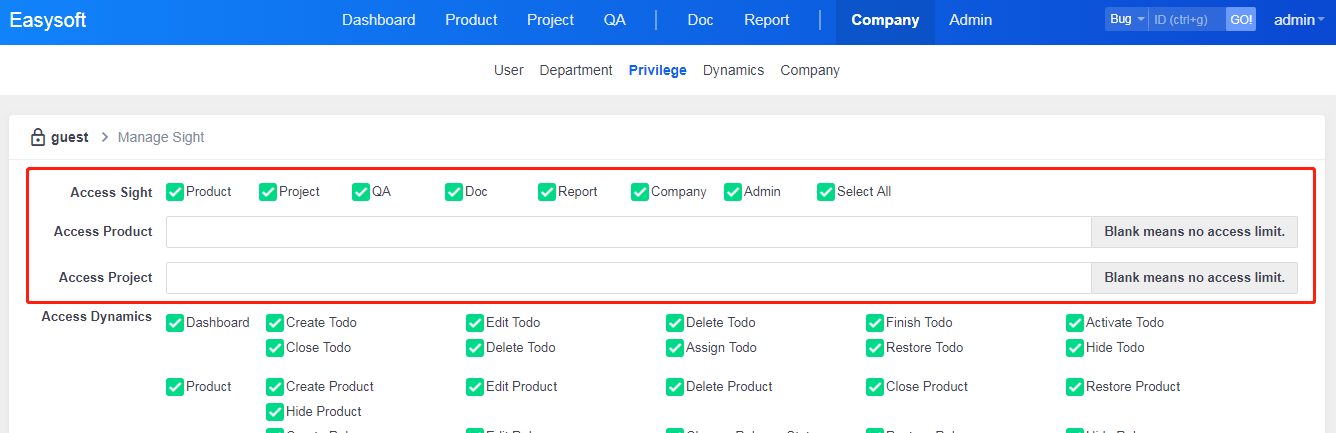Expand the admin user menu
Screen dimensions: 1336x433
click(1298, 20)
